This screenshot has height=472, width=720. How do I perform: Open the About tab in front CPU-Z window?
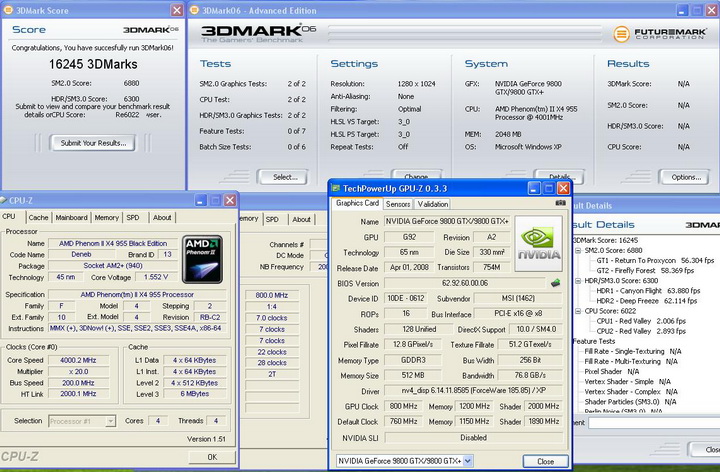coord(162,218)
